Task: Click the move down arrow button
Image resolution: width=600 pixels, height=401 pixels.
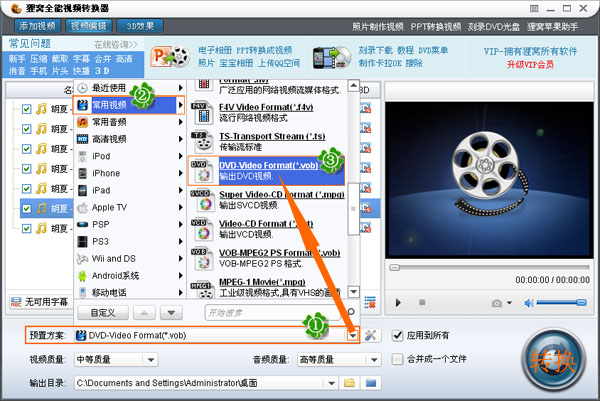Action: pos(171,313)
